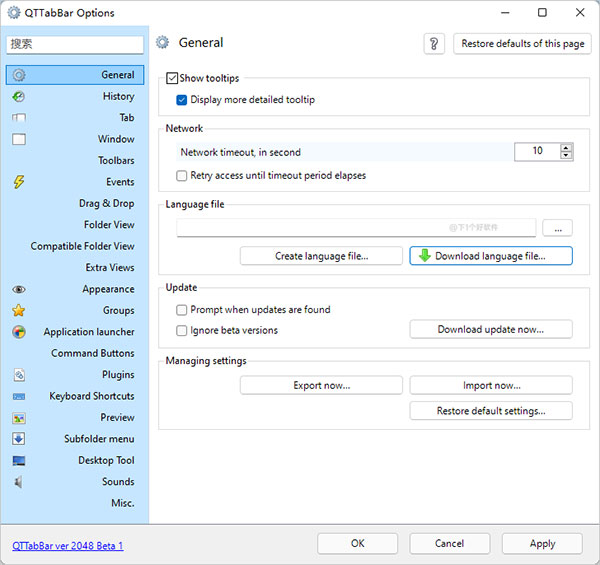Image resolution: width=600 pixels, height=565 pixels.
Task: Decrease network timeout with down arrow
Action: pos(567,156)
